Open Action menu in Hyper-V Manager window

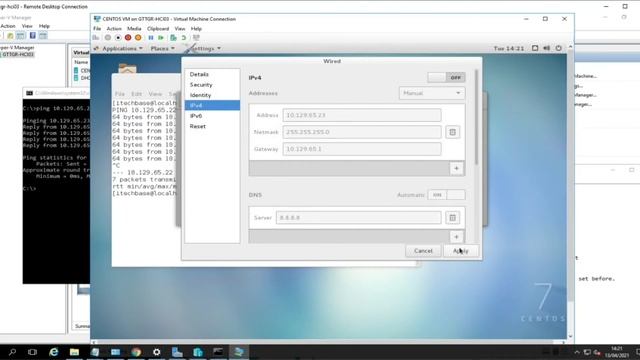[8, 26]
